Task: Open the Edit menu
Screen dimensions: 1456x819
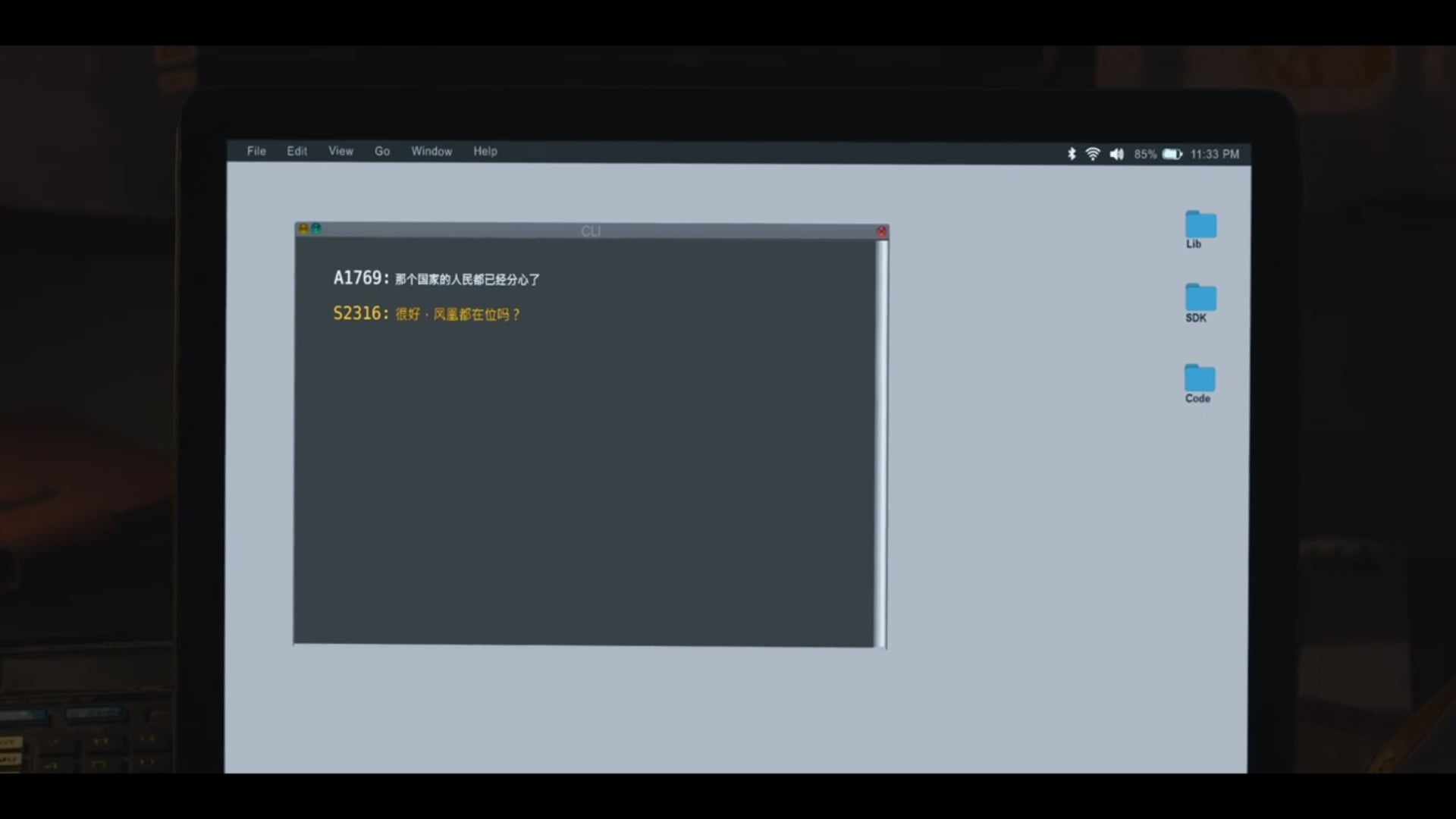Action: click(x=297, y=151)
